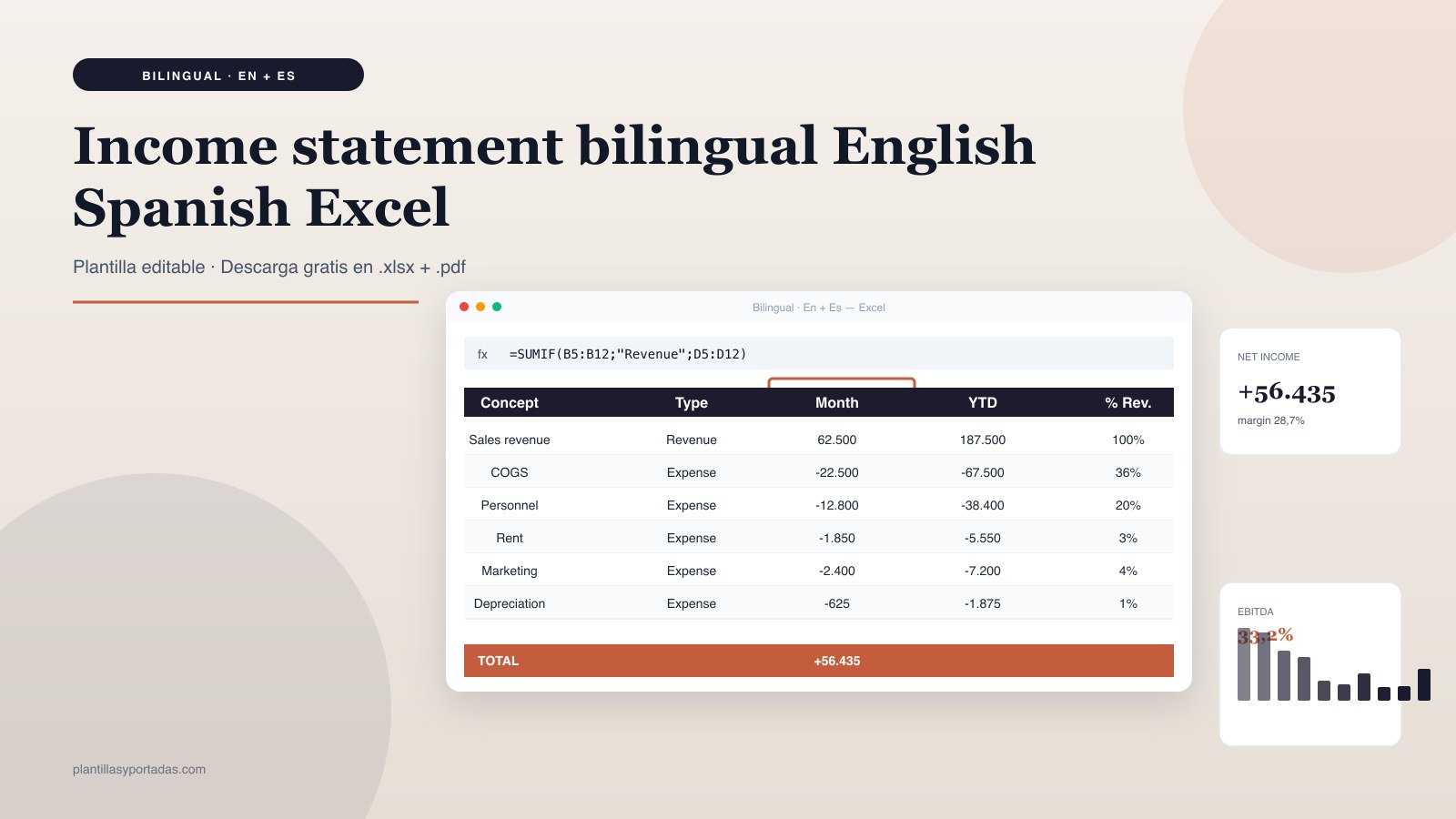Click the Month value 62.500

tap(837, 440)
